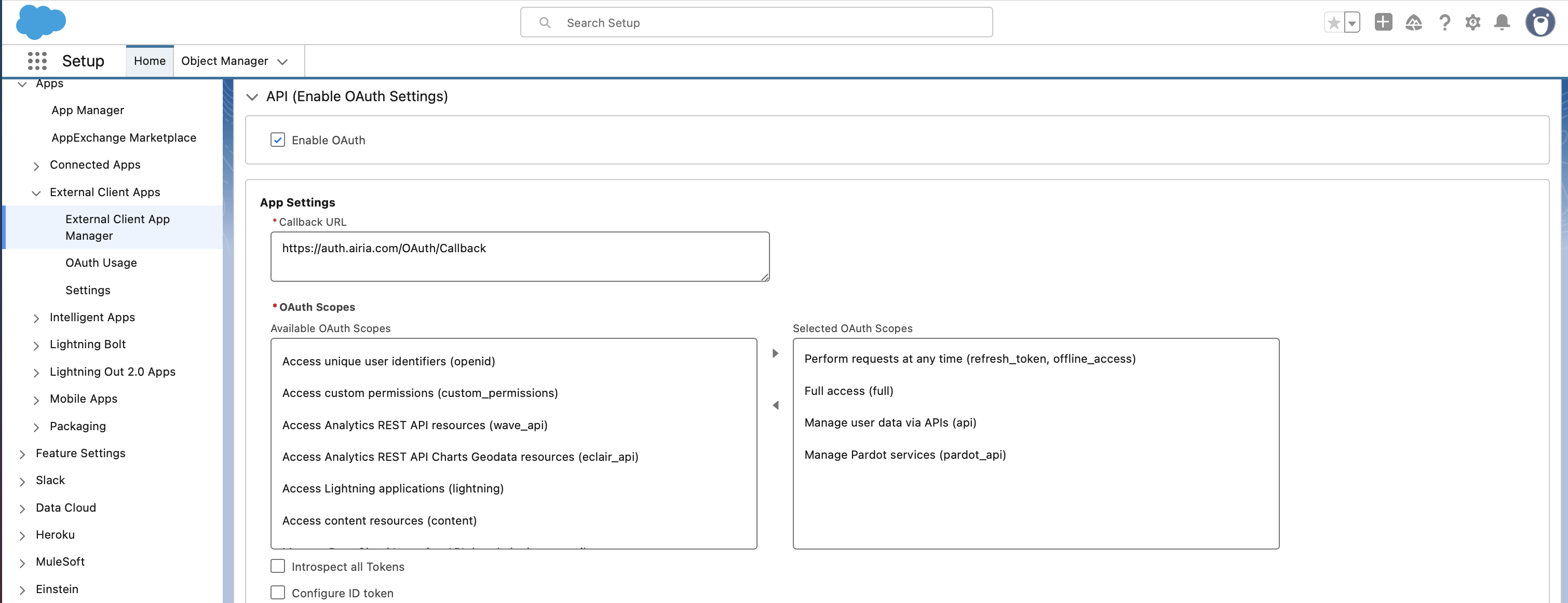The image size is (1568, 603).
Task: Open the user avatar profile menu
Action: [x=1539, y=22]
